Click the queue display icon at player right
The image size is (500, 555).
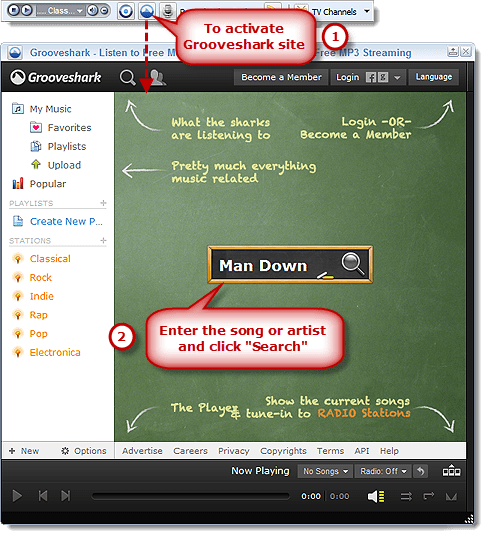452,471
